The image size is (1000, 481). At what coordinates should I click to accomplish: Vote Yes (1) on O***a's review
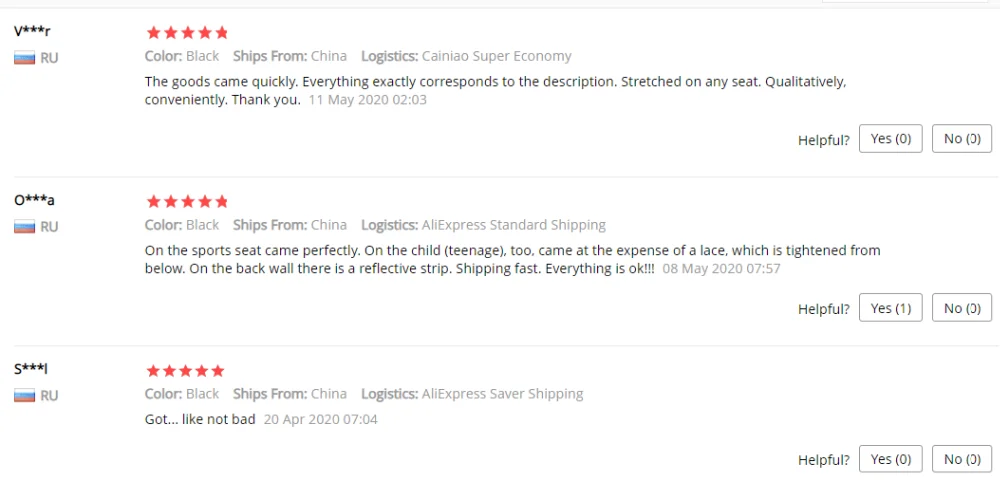coord(890,308)
